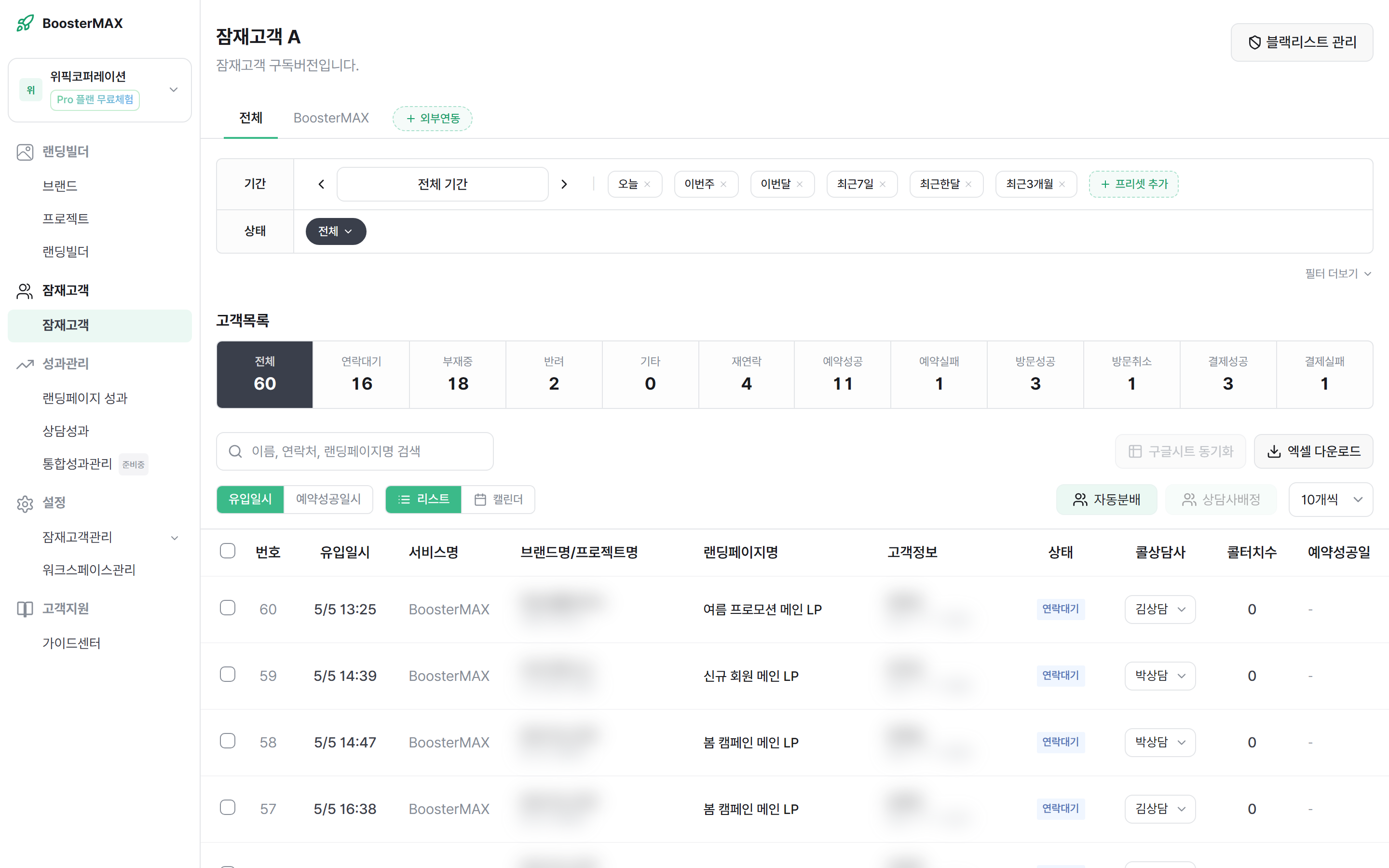The width and height of the screenshot is (1389, 868).
Task: Open 블랙리스트 관리
Action: click(1302, 42)
